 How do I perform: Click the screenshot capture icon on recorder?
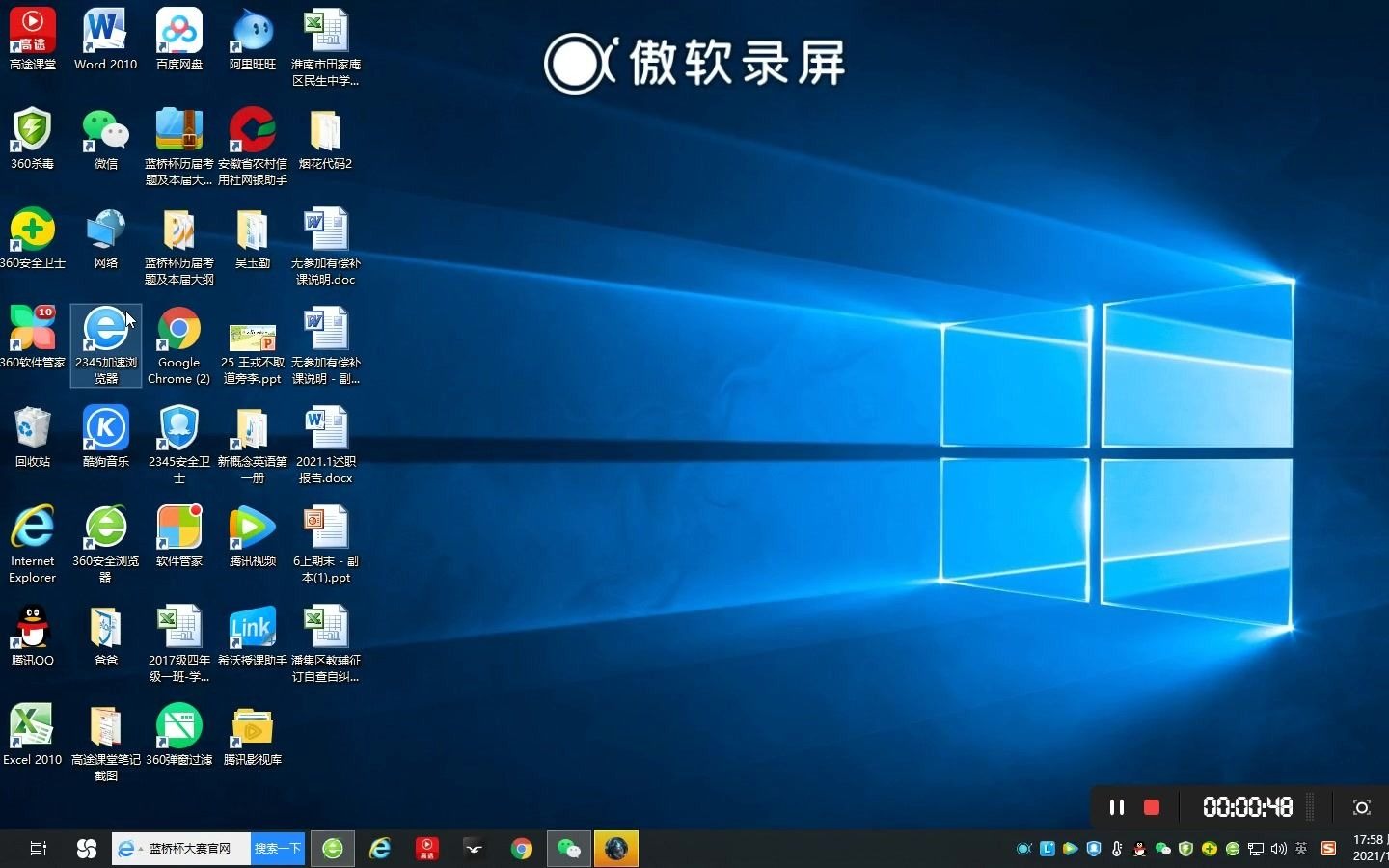(1361, 807)
